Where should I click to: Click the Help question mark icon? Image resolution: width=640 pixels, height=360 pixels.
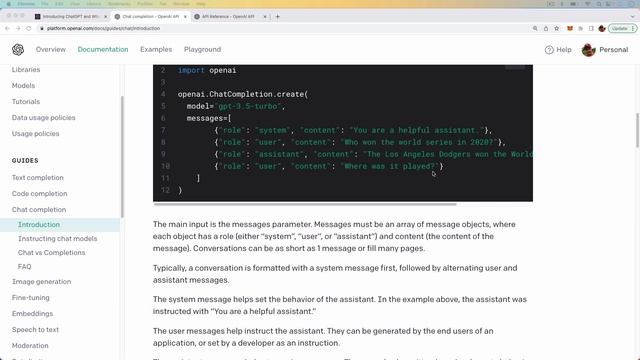[549, 50]
